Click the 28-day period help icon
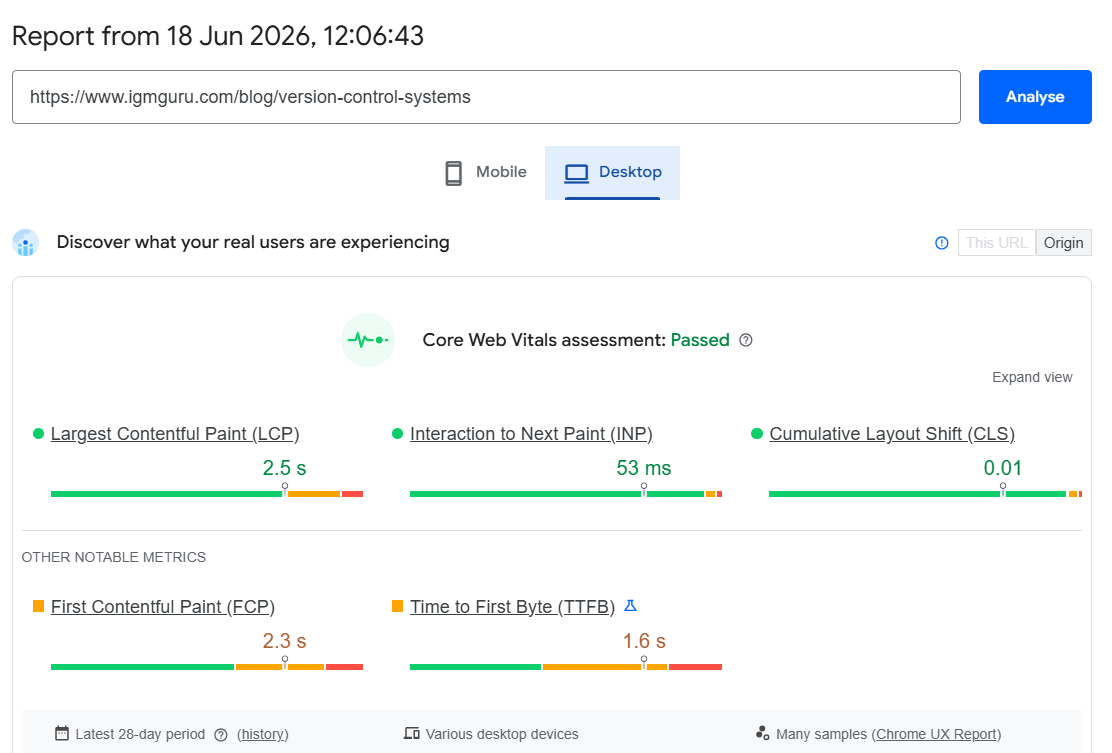Screen dimensions: 1112x753 [x=221, y=735]
